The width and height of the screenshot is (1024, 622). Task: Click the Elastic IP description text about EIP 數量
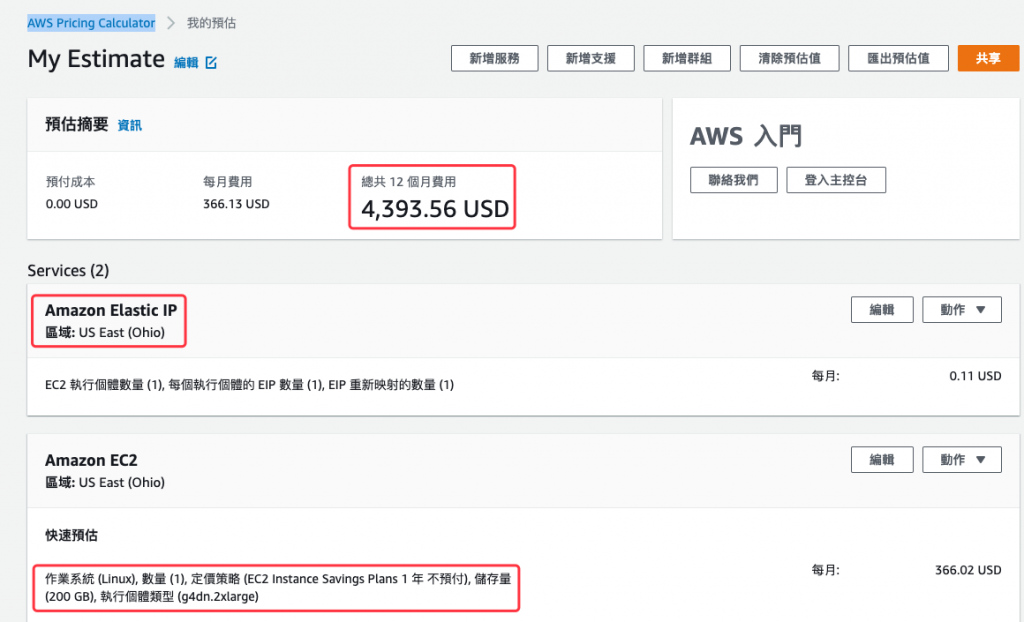(249, 385)
